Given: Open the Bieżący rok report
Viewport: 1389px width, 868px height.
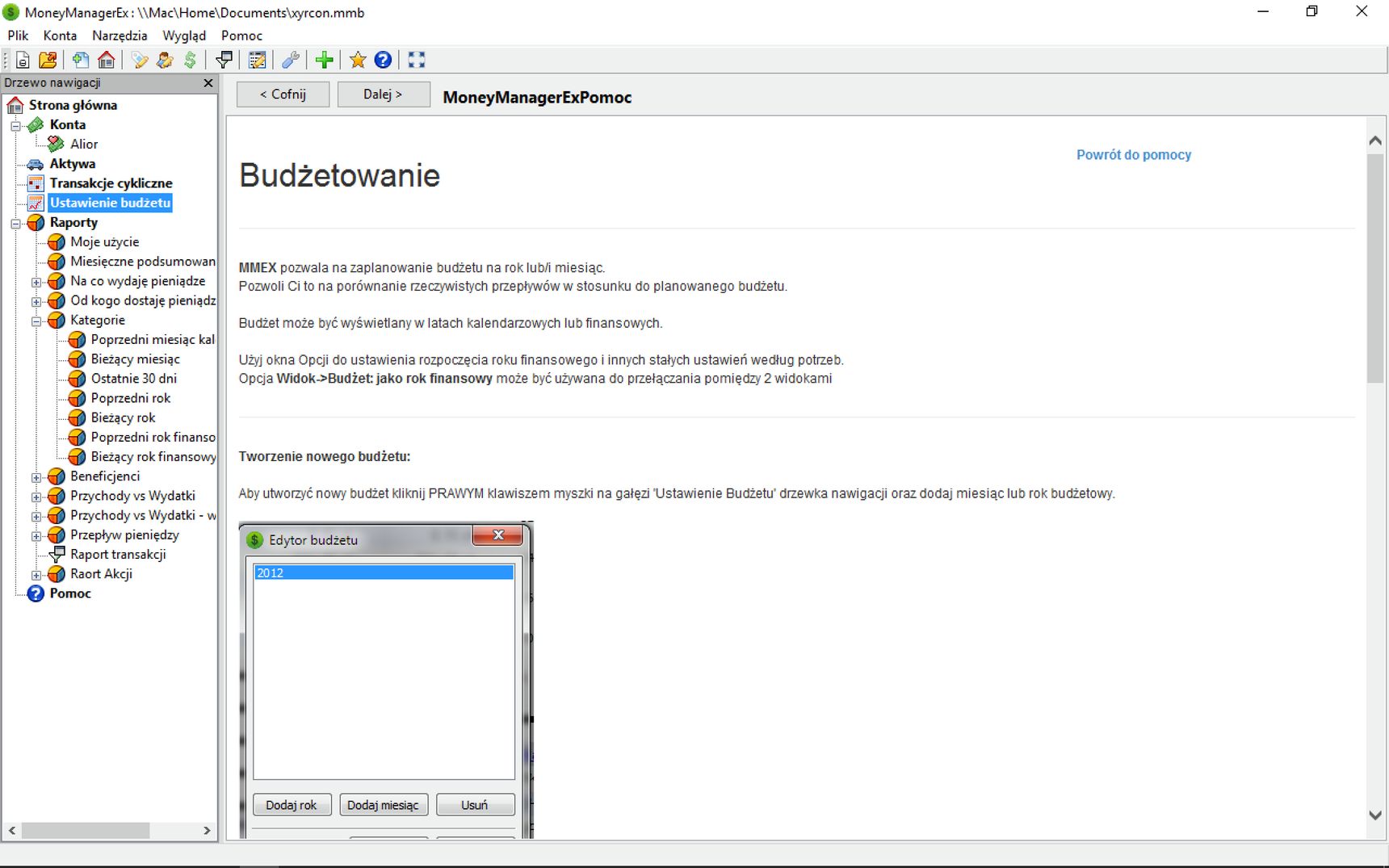Looking at the screenshot, I should click(x=123, y=417).
